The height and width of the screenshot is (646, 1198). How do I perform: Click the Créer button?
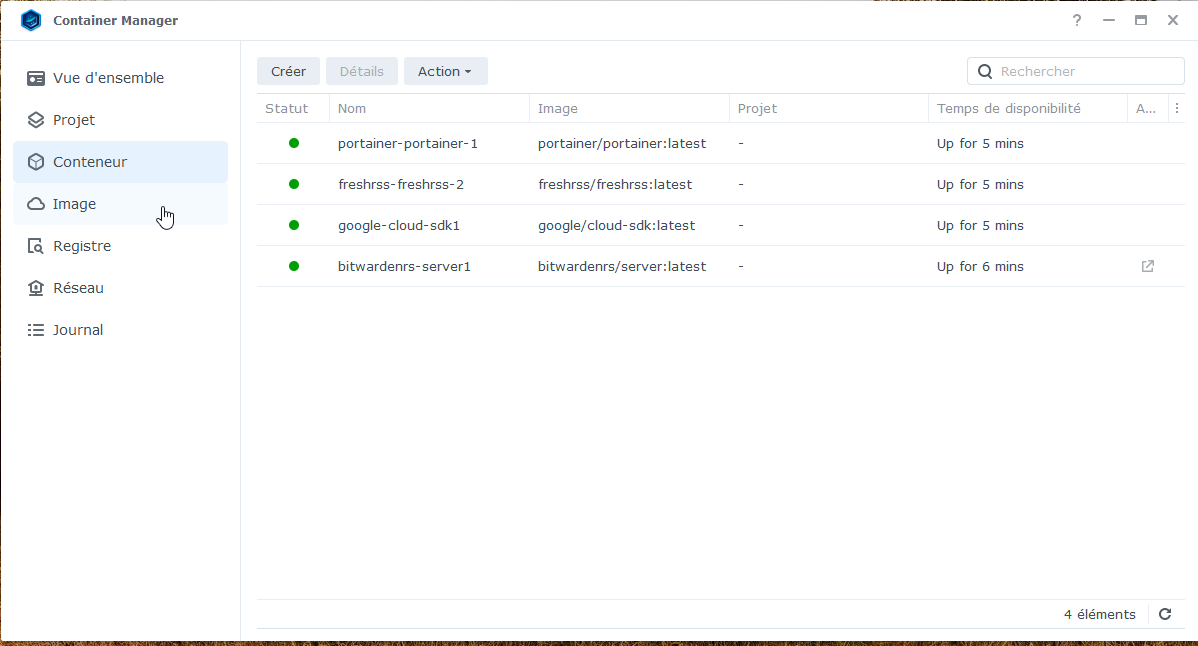coord(288,71)
